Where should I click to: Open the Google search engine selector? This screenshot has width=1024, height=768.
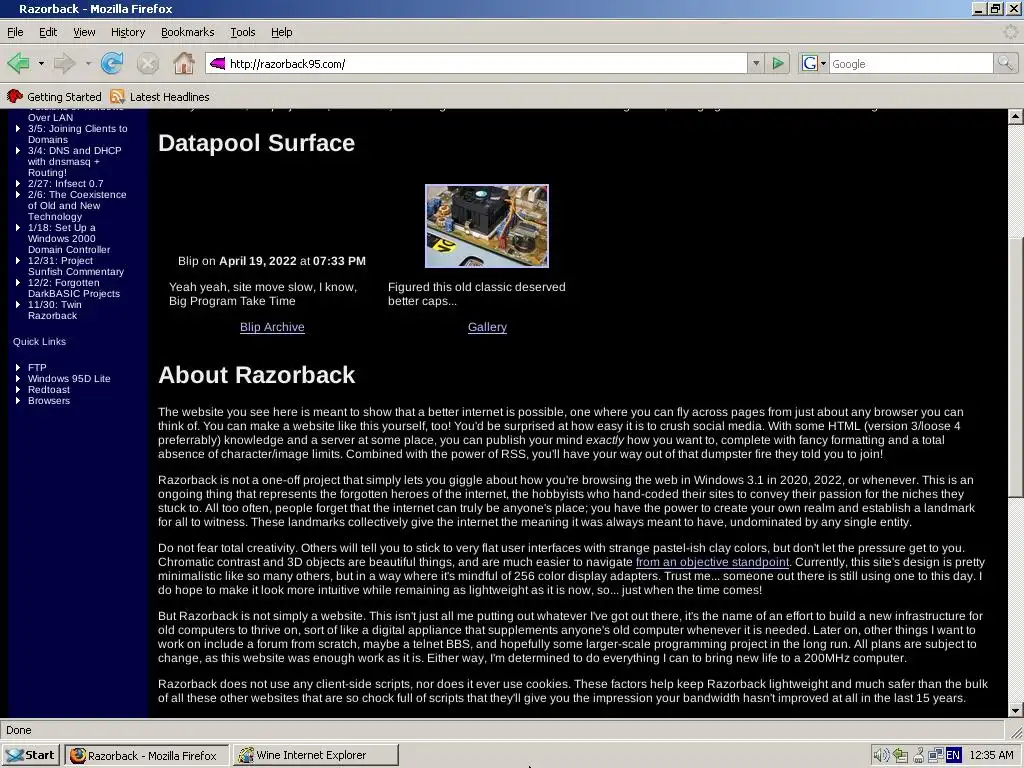coord(814,63)
